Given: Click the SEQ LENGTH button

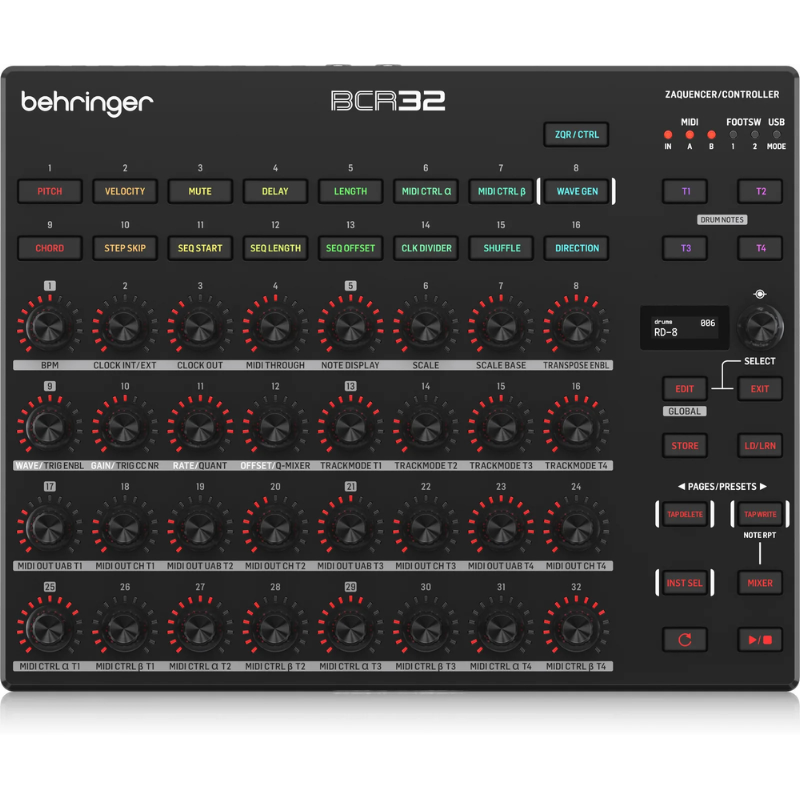Looking at the screenshot, I should [x=275, y=248].
